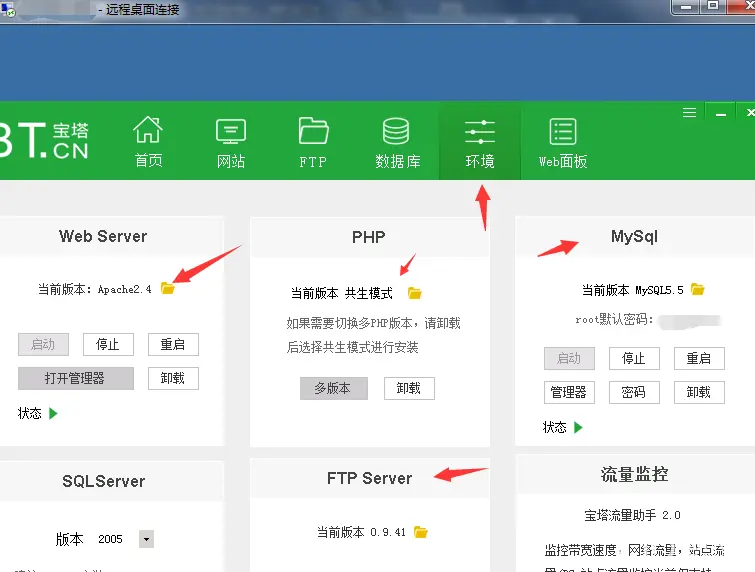
Task: Click text 当前版本 MySQL5.5
Action: [x=633, y=290]
